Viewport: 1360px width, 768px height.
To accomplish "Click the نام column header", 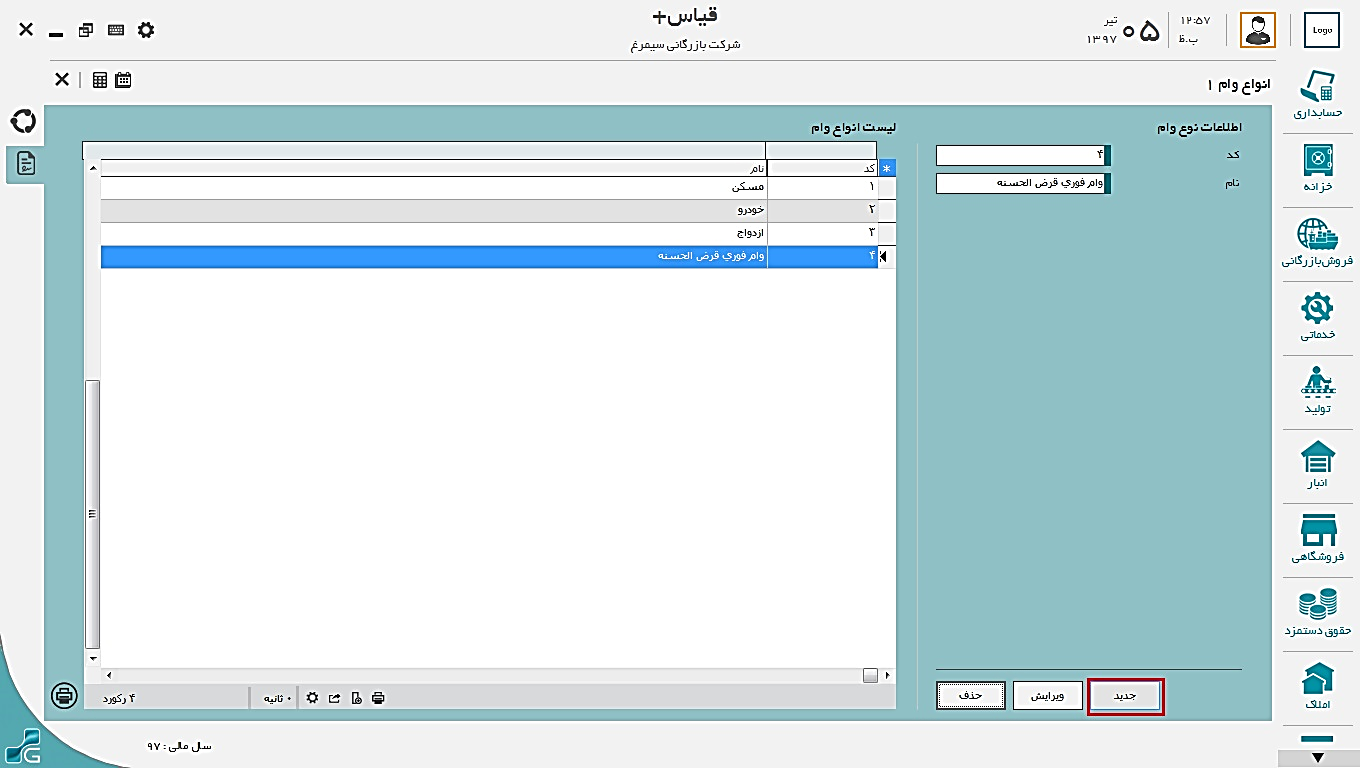I will 433,169.
